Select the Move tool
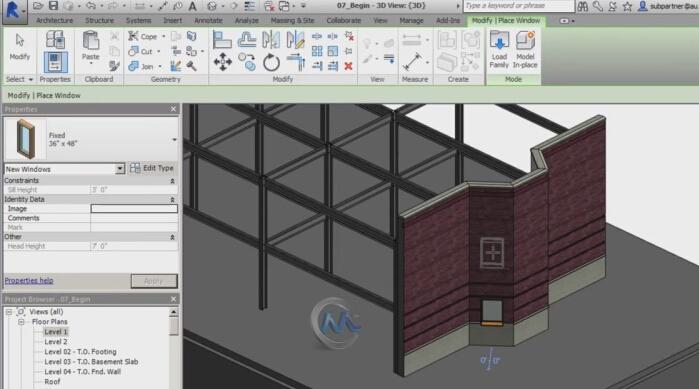Image resolution: width=699 pixels, height=389 pixels. [x=222, y=62]
